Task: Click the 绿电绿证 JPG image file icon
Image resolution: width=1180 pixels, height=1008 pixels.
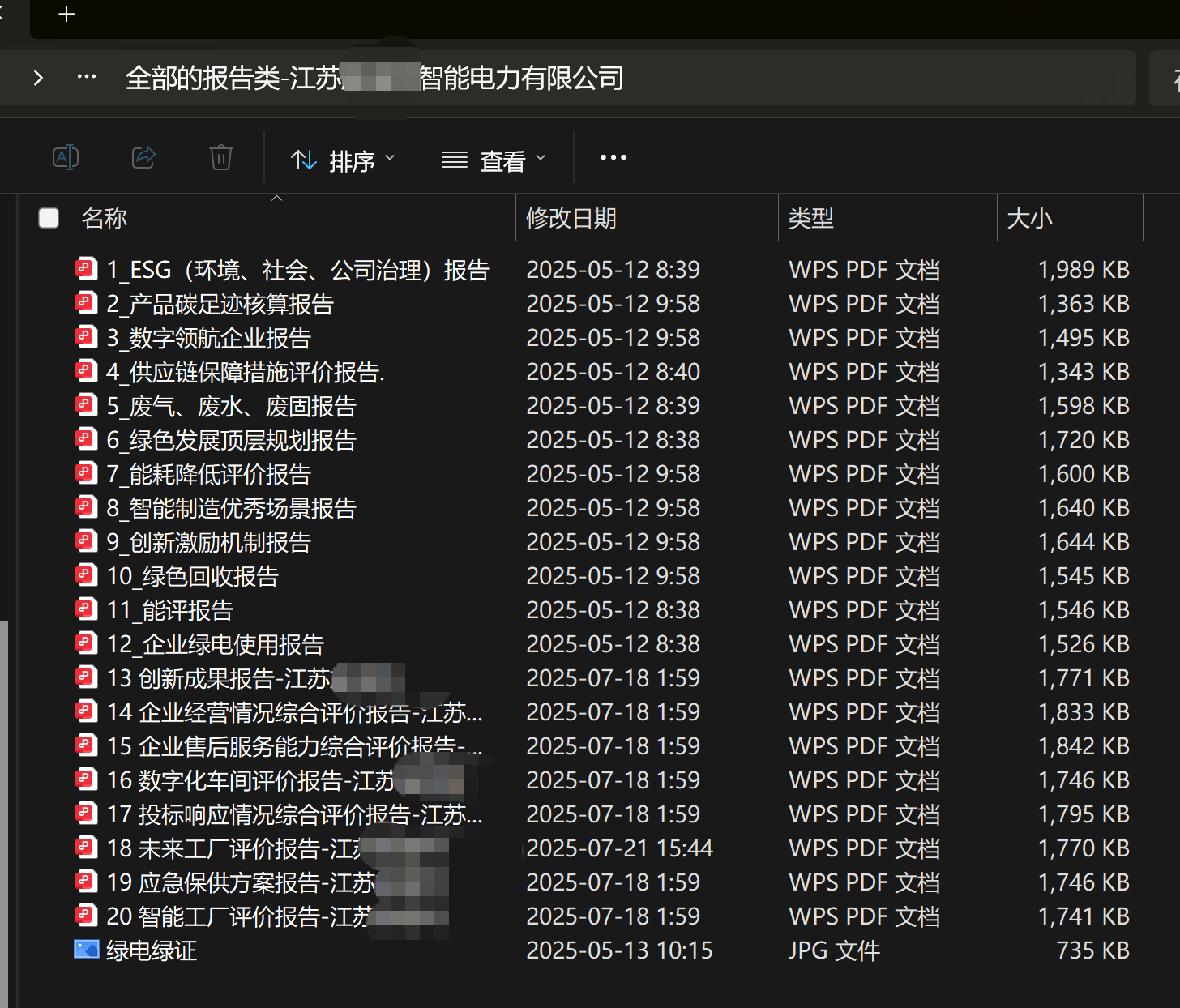Action: [x=86, y=949]
